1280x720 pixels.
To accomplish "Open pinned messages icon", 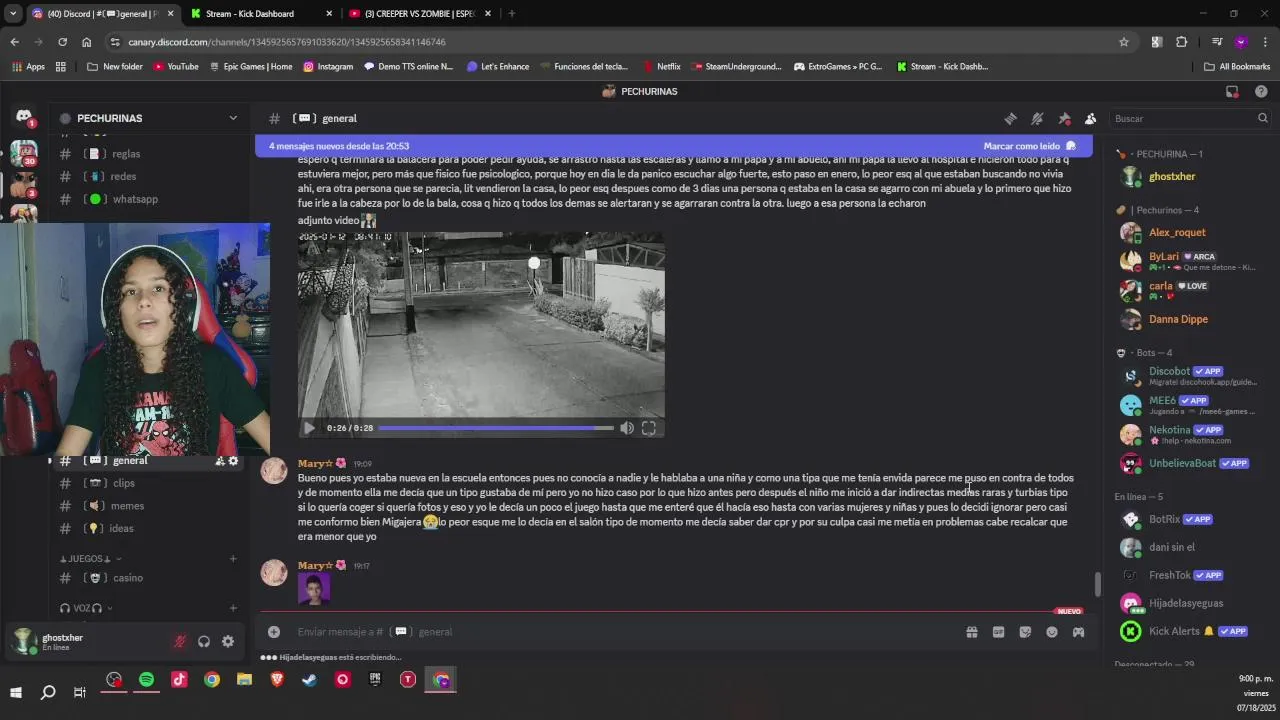I will [1064, 118].
